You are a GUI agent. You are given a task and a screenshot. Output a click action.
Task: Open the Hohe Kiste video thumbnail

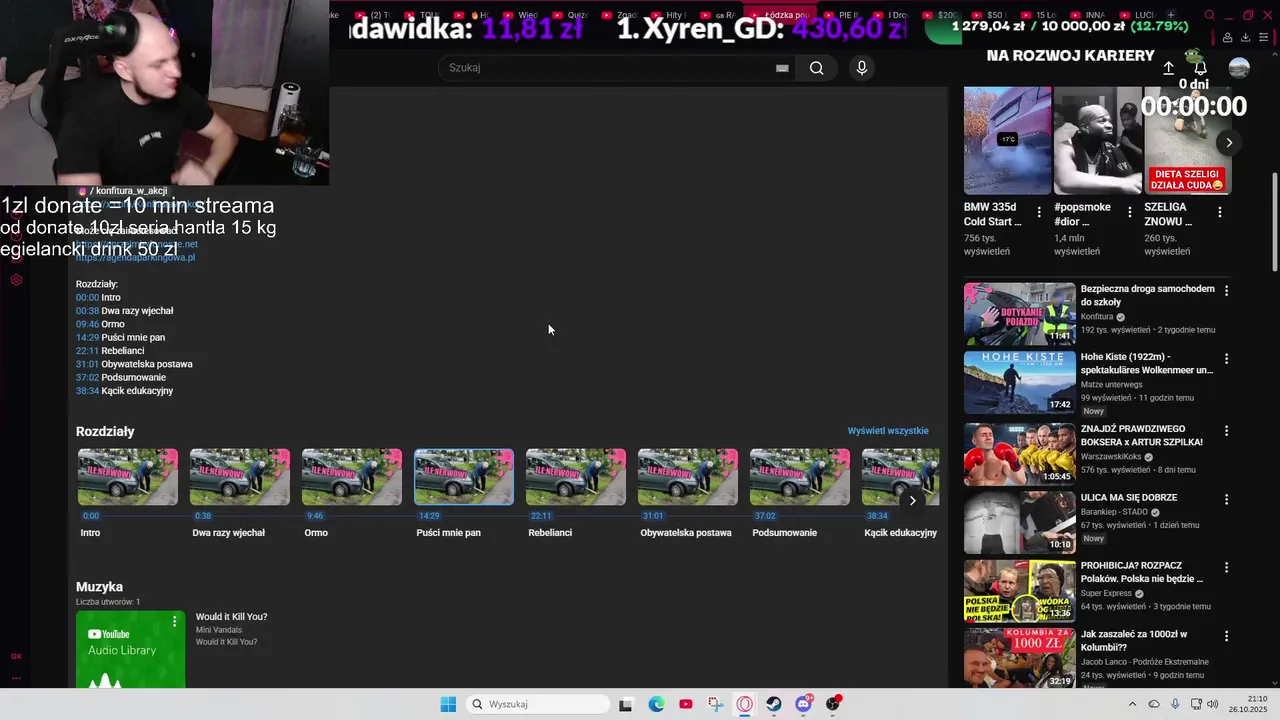[1019, 382]
